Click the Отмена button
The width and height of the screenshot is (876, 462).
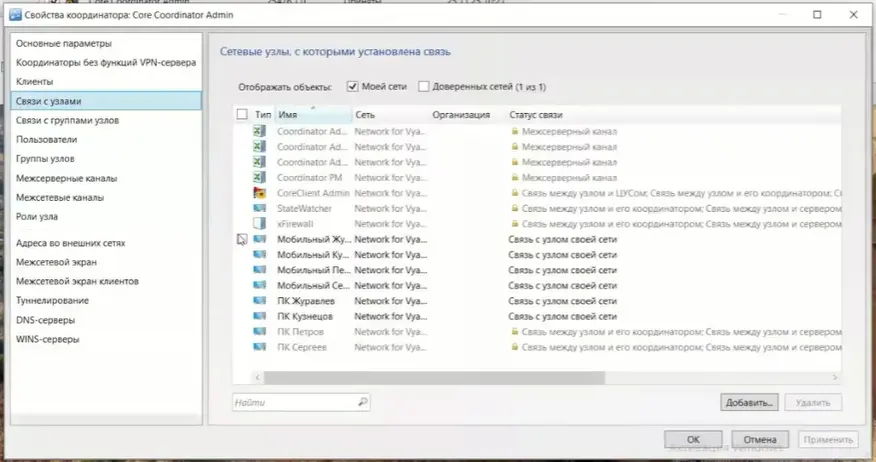click(x=760, y=440)
